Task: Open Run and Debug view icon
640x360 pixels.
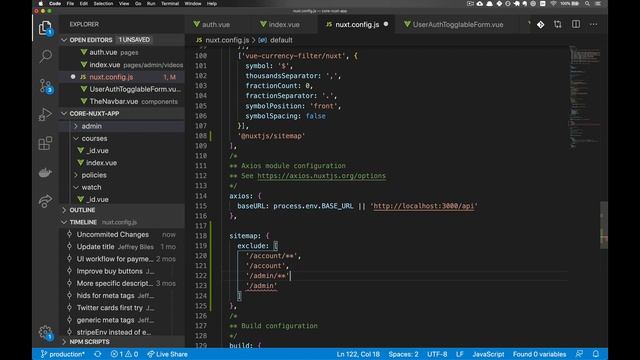Action: tap(45, 114)
